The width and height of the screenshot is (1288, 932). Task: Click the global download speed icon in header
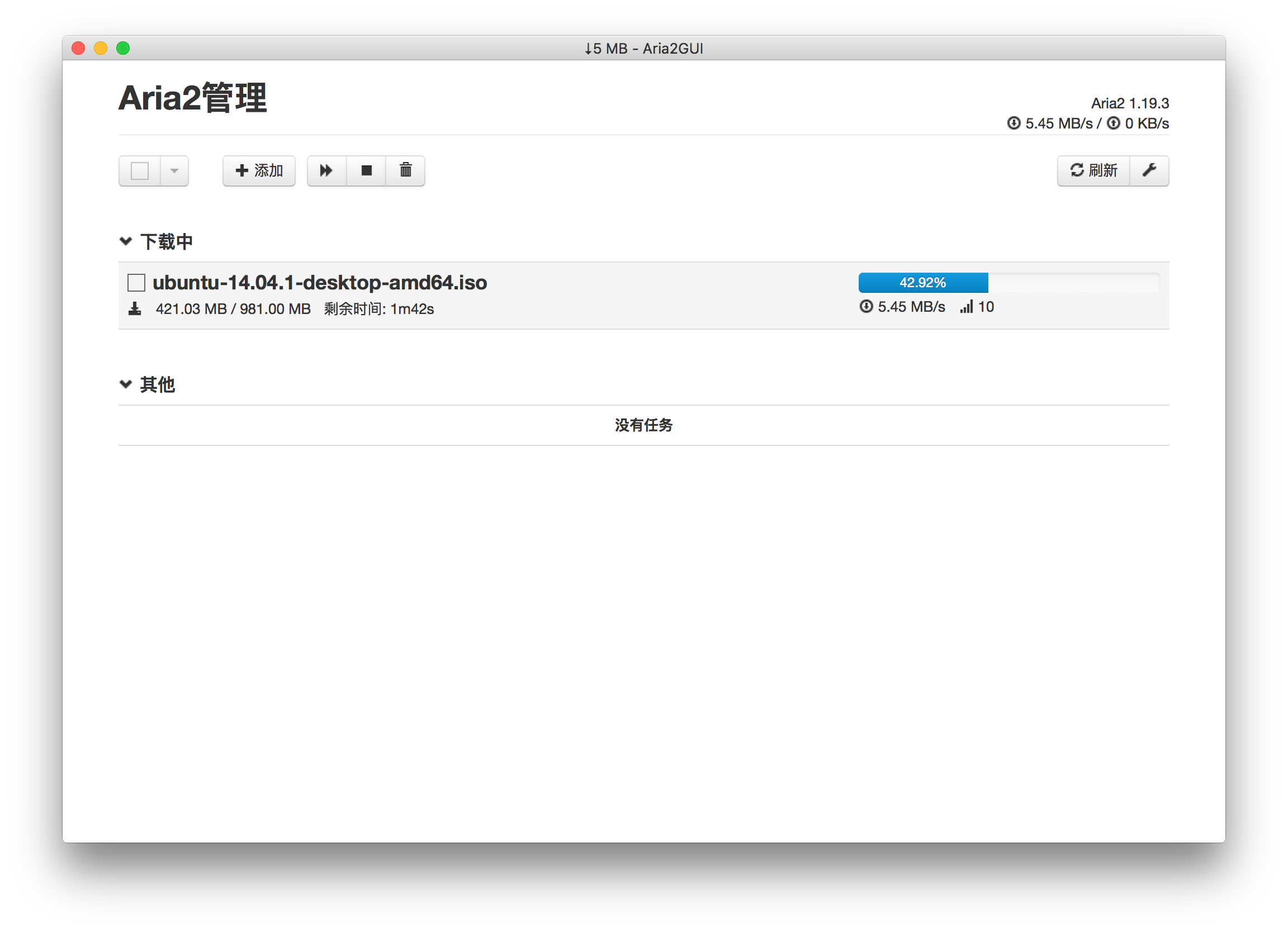click(x=1013, y=123)
